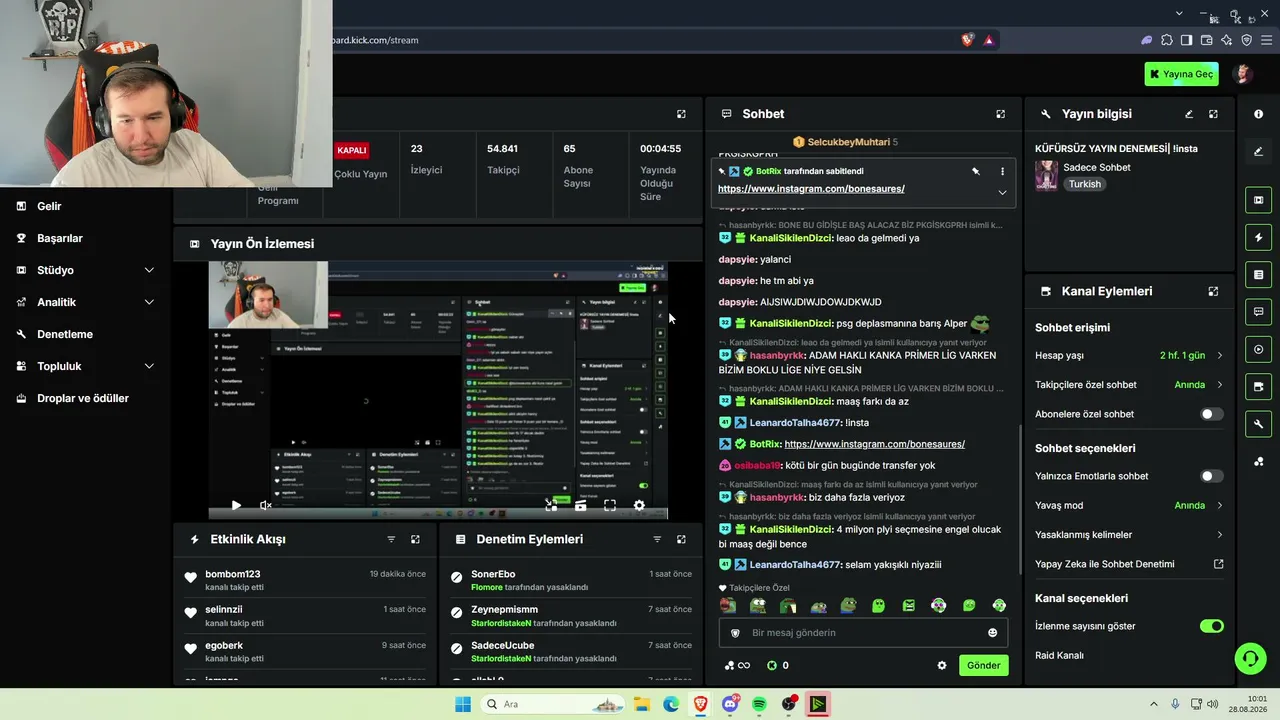Viewport: 1280px width, 720px height.
Task: Edit stream info with Yayın bilgisi pencil
Action: [x=1189, y=114]
